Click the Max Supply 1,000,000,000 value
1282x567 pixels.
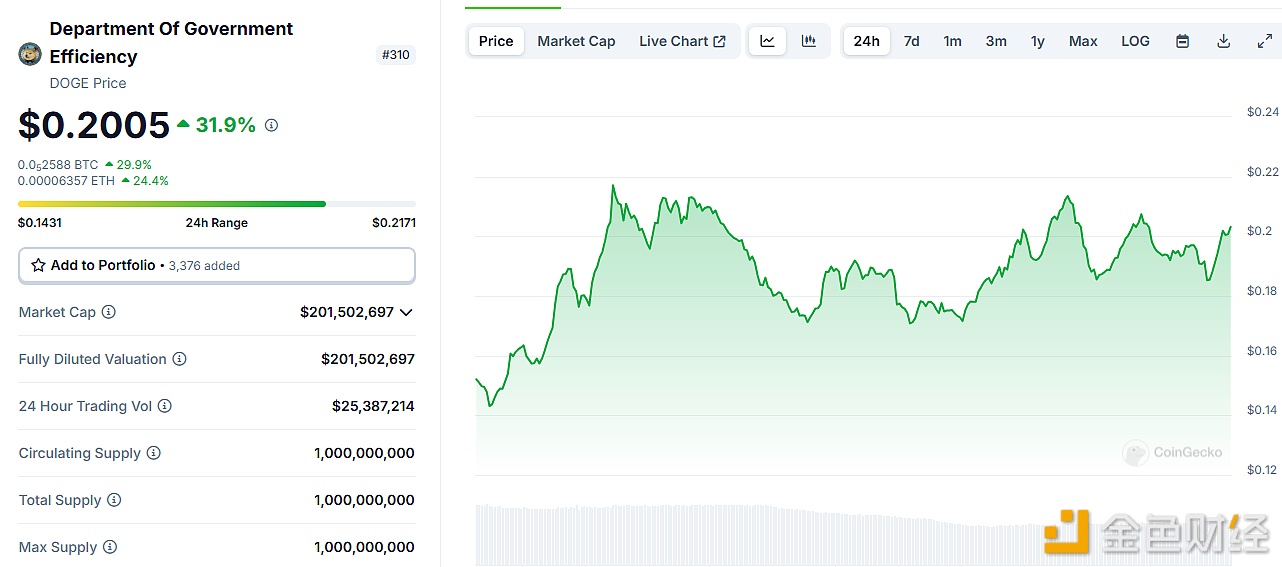click(x=364, y=547)
